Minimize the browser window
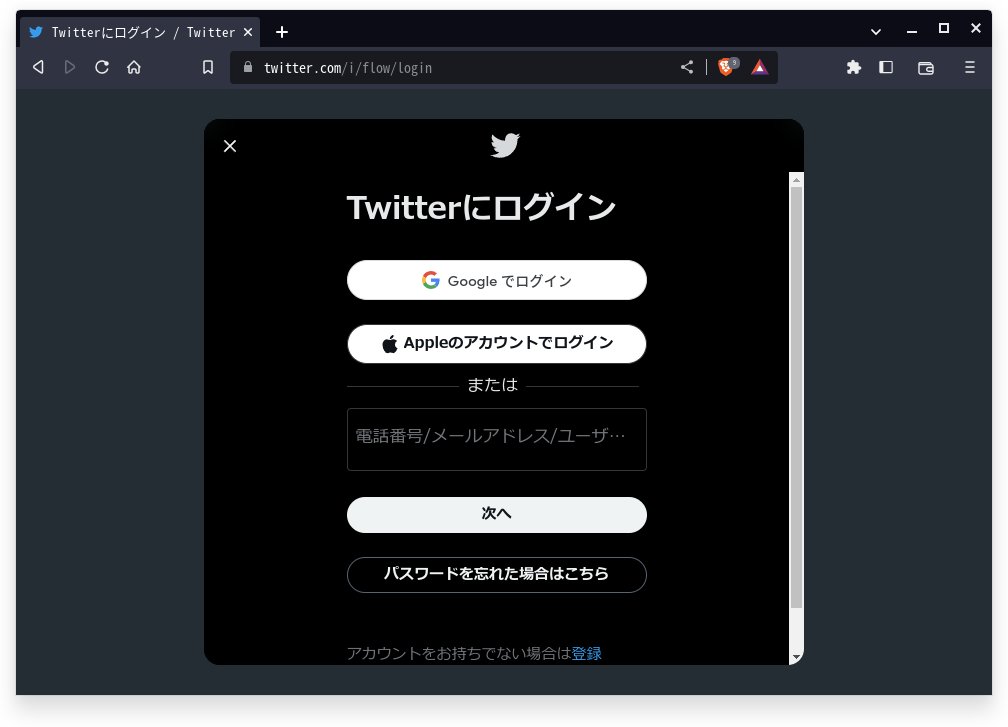Screen dimensions: 1008x727 click(912, 30)
